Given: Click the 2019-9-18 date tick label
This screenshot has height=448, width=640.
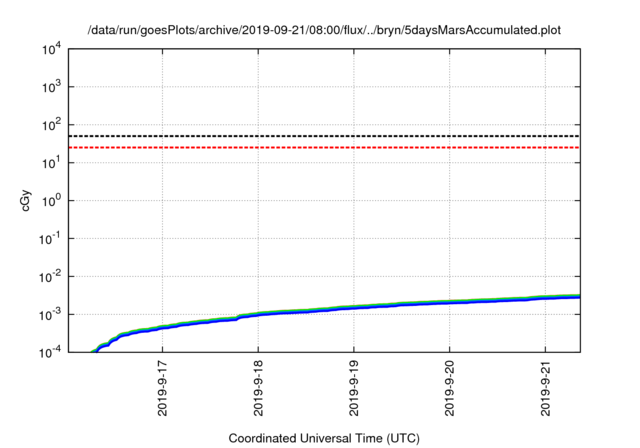Looking at the screenshot, I should point(258,388).
